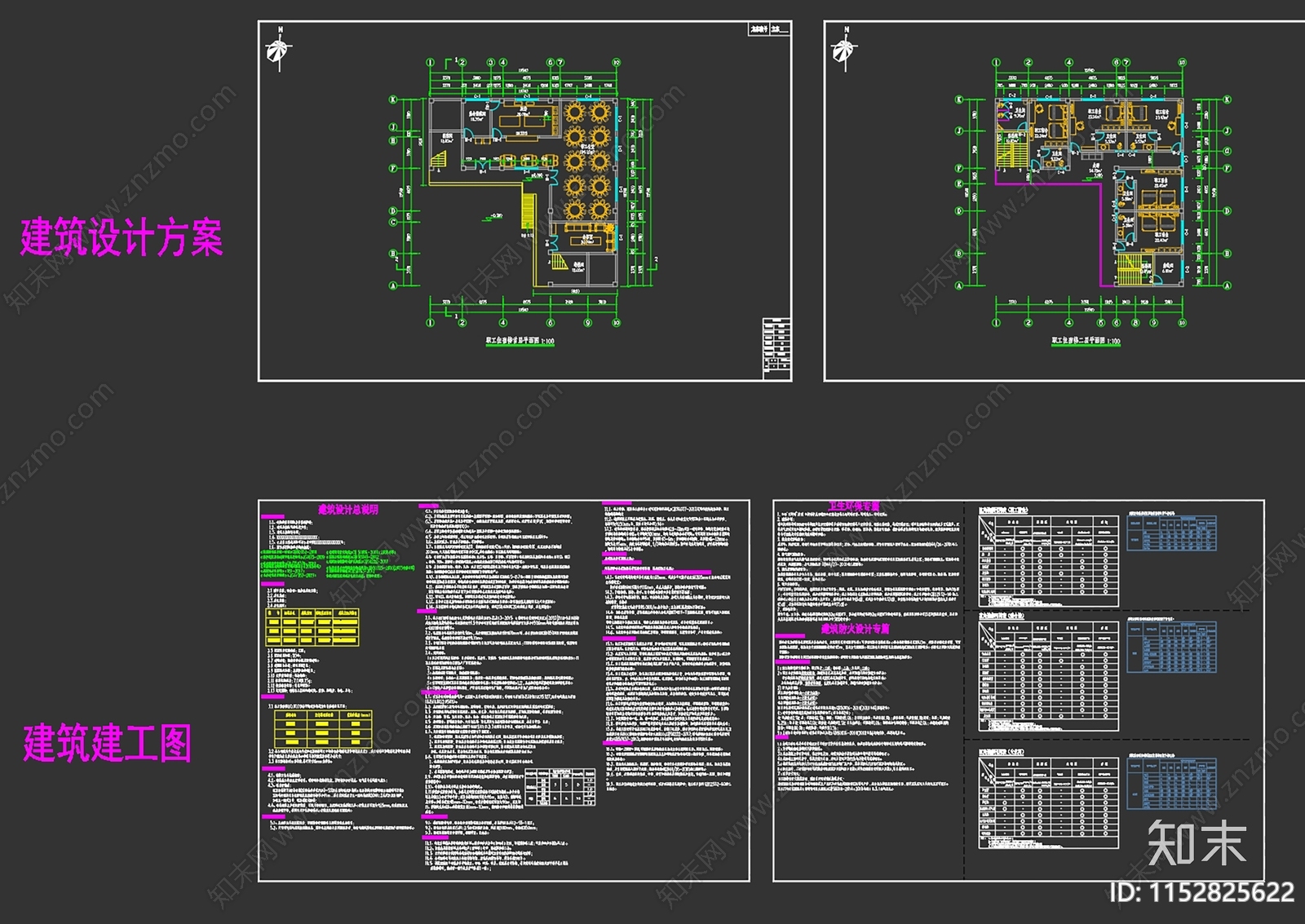Select the top white checklist table
This screenshot has width=1305, height=924.
click(x=1048, y=560)
